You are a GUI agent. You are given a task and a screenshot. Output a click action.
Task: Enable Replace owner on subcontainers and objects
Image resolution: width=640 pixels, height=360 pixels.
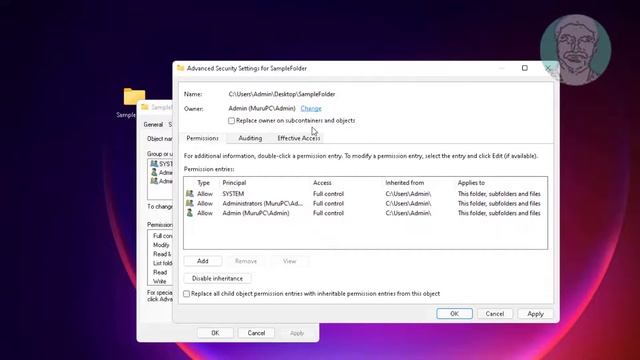(x=231, y=121)
